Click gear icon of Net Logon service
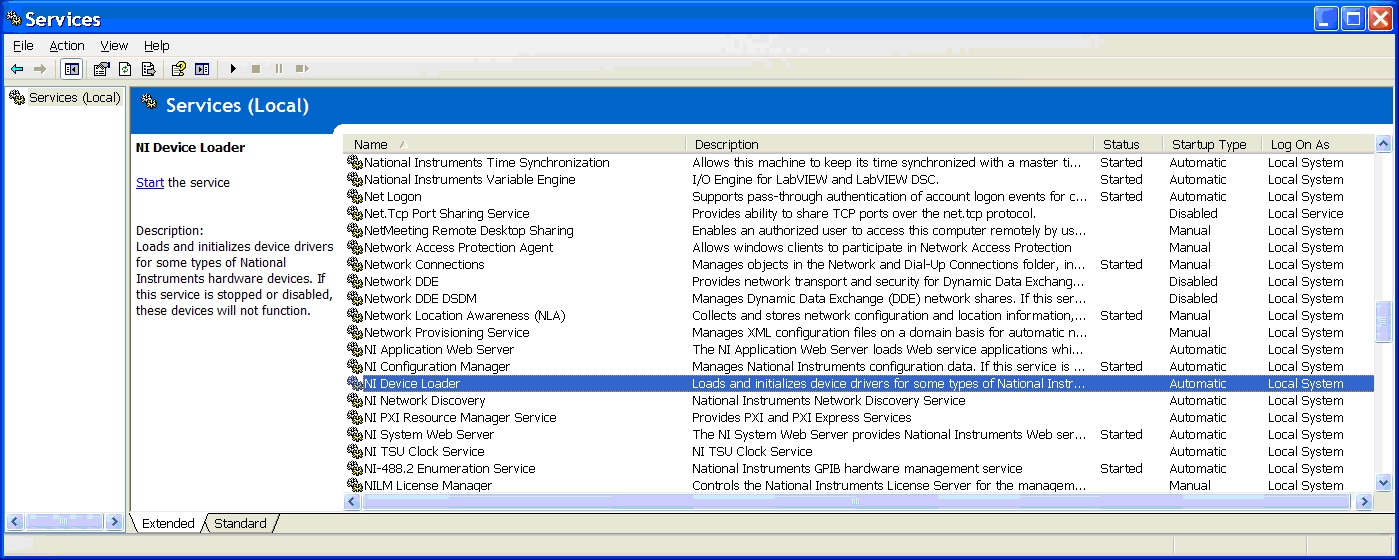Viewport: 1399px width, 560px height. pos(355,197)
